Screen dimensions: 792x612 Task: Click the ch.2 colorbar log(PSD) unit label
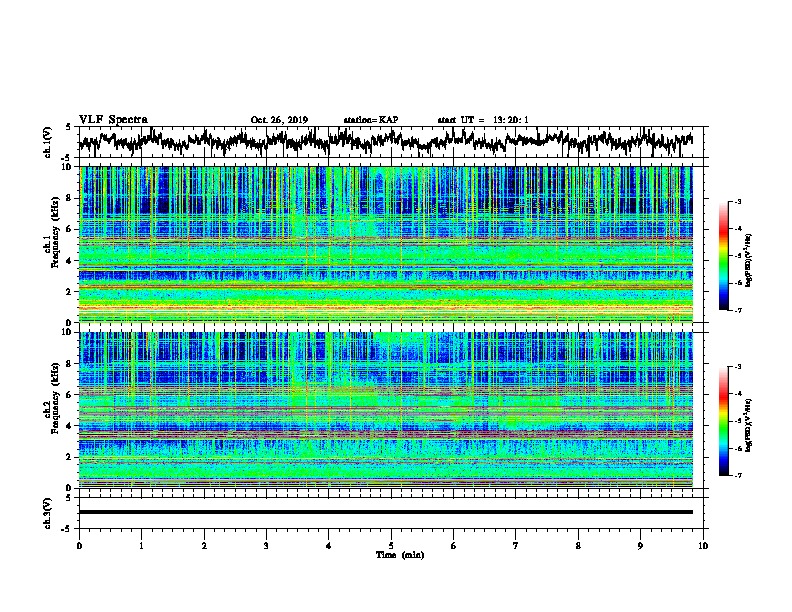(749, 425)
